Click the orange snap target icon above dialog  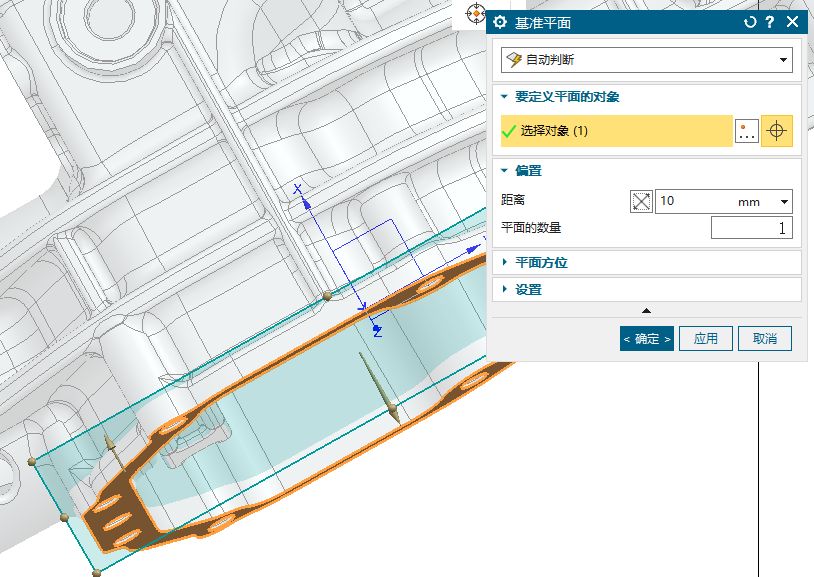pyautogui.click(x=476, y=15)
